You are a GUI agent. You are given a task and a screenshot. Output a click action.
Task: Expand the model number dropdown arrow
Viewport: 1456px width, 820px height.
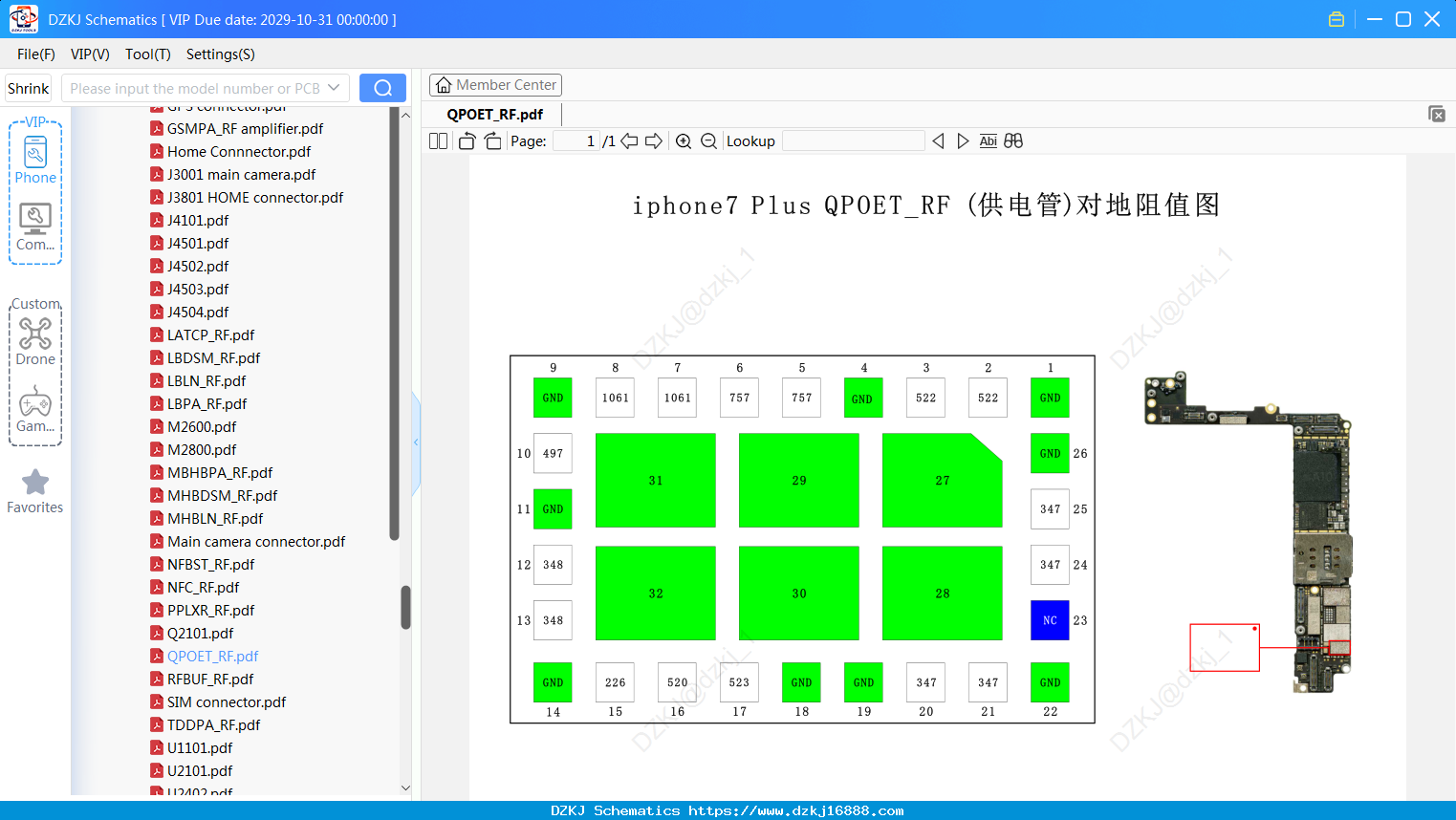[334, 88]
